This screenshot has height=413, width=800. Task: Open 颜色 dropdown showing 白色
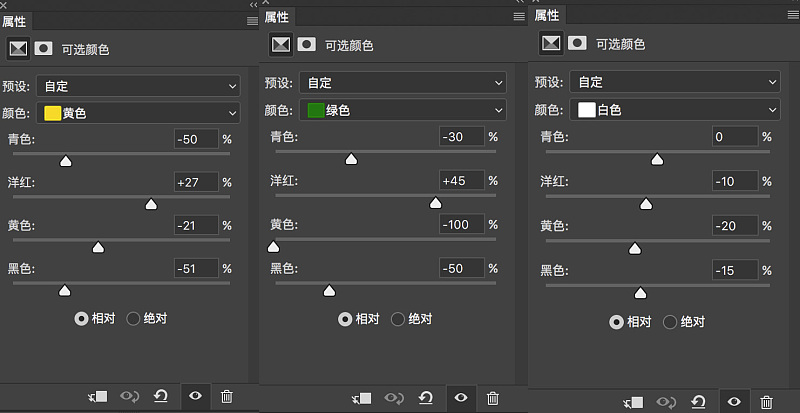(x=674, y=110)
